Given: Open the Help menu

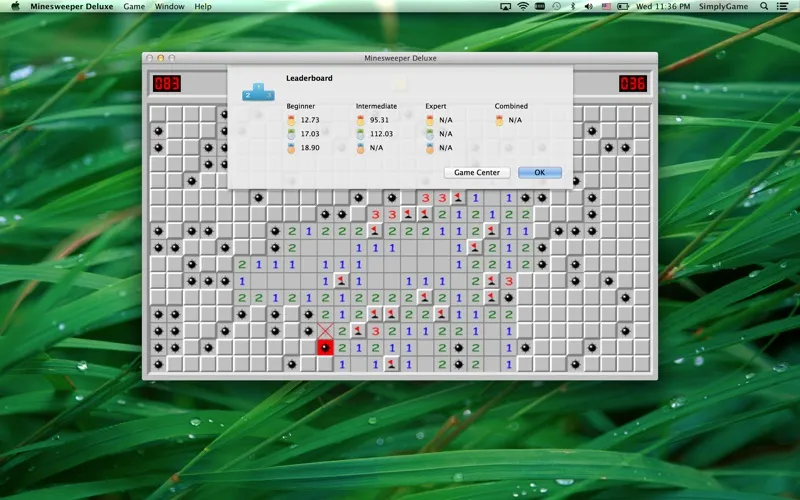Looking at the screenshot, I should pyautogui.click(x=203, y=6).
